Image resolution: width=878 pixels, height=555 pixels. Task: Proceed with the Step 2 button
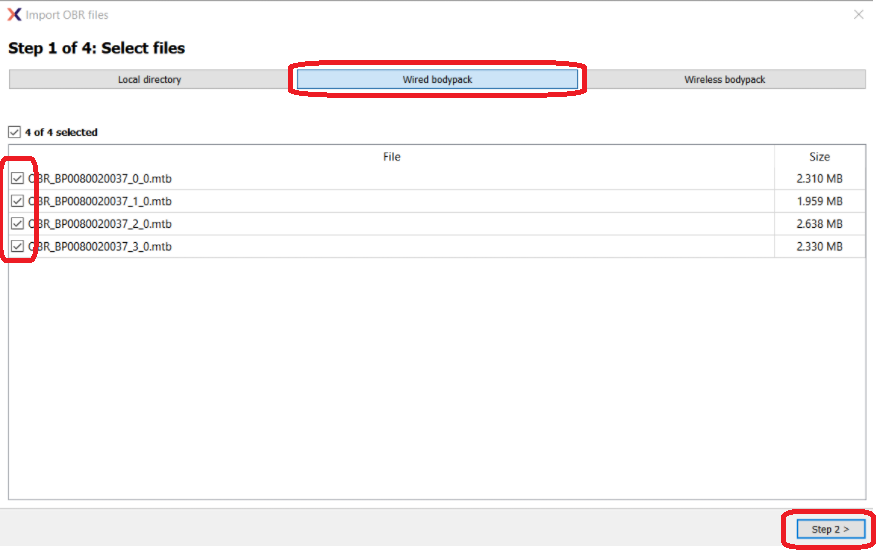coord(830,529)
